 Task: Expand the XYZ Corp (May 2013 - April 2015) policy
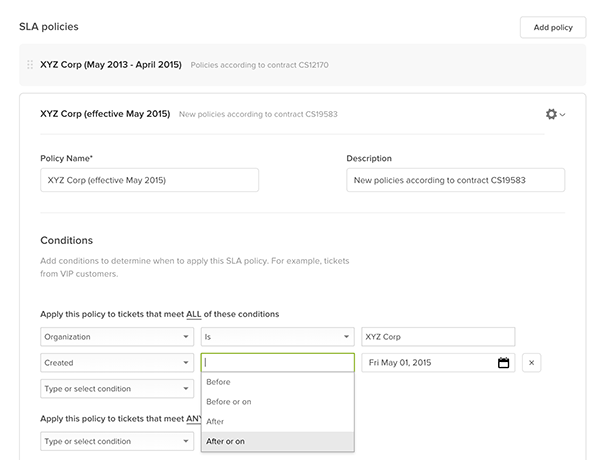tap(110, 65)
